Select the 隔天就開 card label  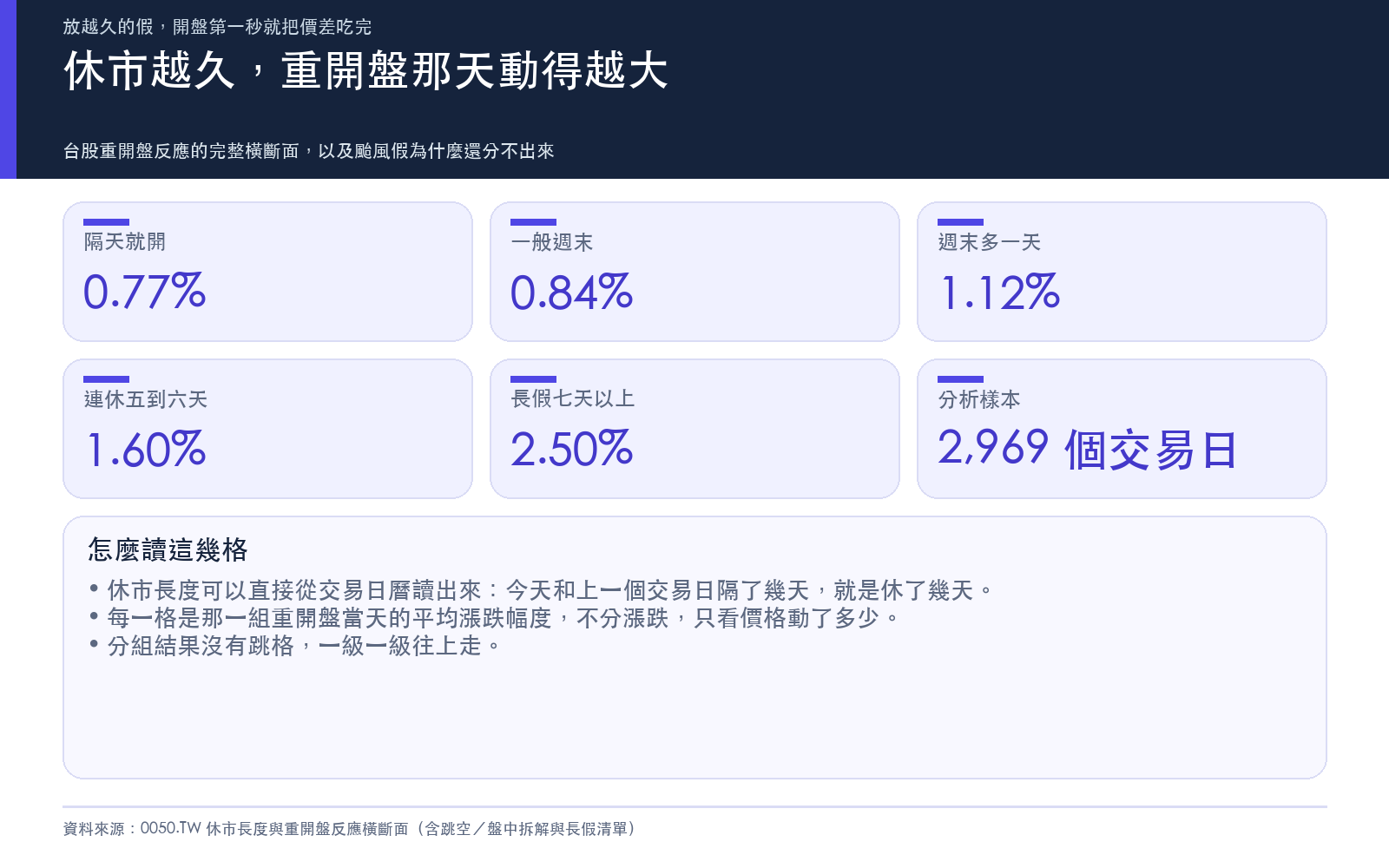[125, 242]
